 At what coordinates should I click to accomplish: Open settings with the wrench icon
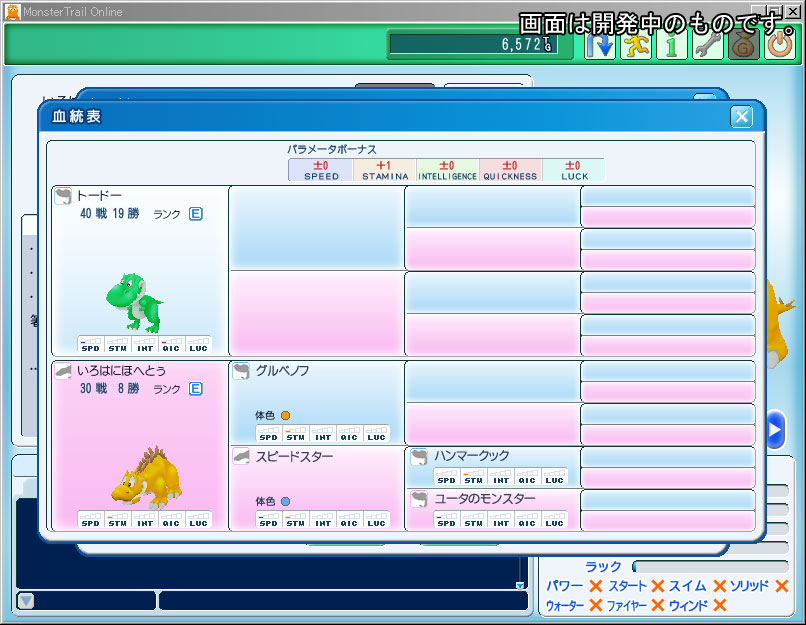click(x=708, y=45)
